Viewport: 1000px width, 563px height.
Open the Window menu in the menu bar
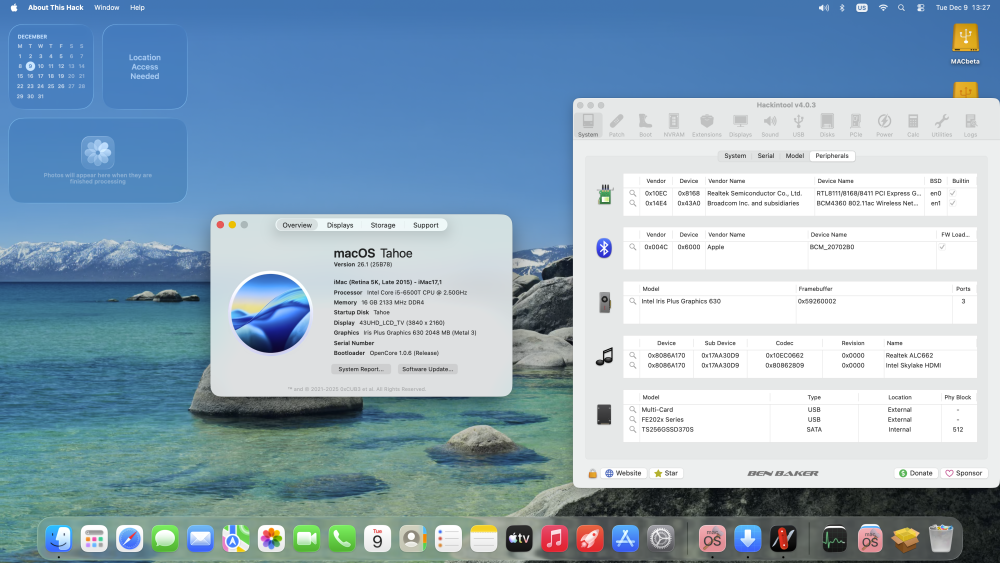click(107, 8)
